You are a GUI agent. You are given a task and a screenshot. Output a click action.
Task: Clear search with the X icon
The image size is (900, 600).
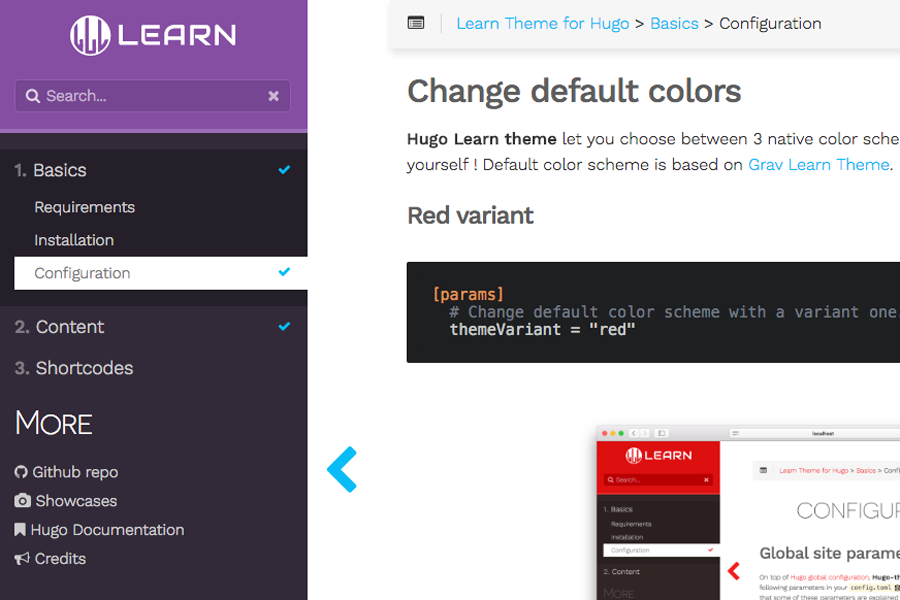pyautogui.click(x=273, y=96)
